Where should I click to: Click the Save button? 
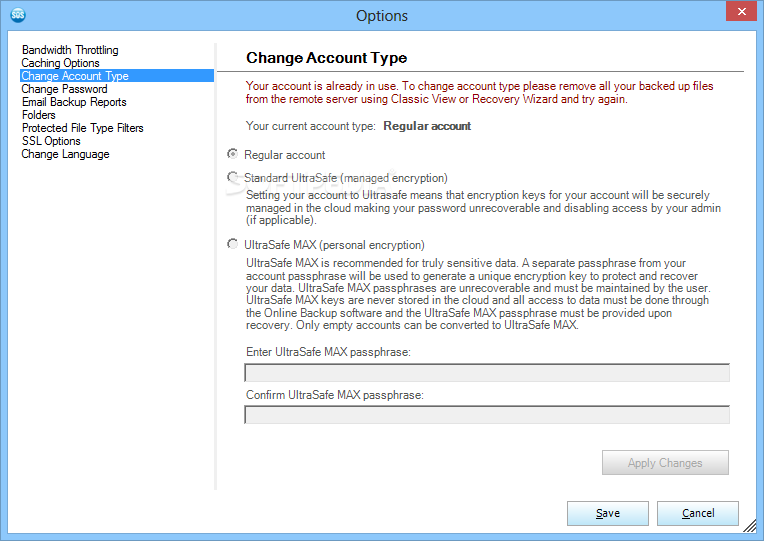608,513
